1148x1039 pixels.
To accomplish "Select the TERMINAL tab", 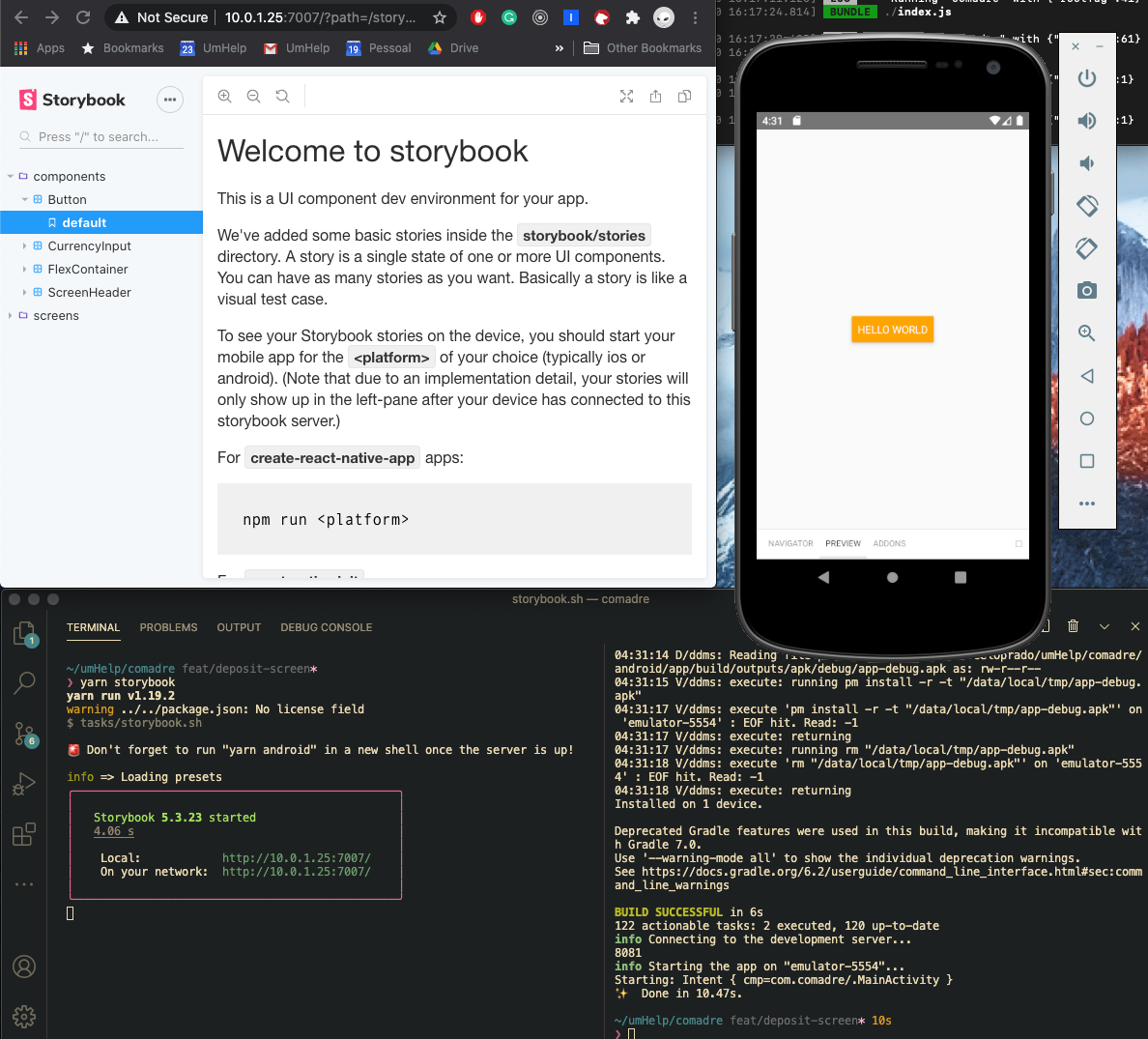I will 93,627.
